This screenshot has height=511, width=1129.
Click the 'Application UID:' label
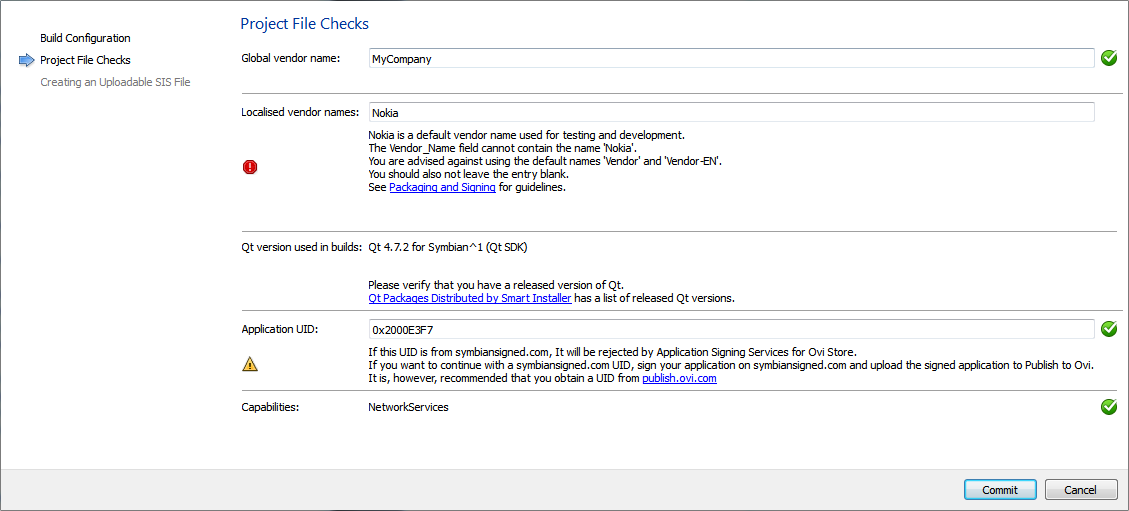click(x=279, y=329)
